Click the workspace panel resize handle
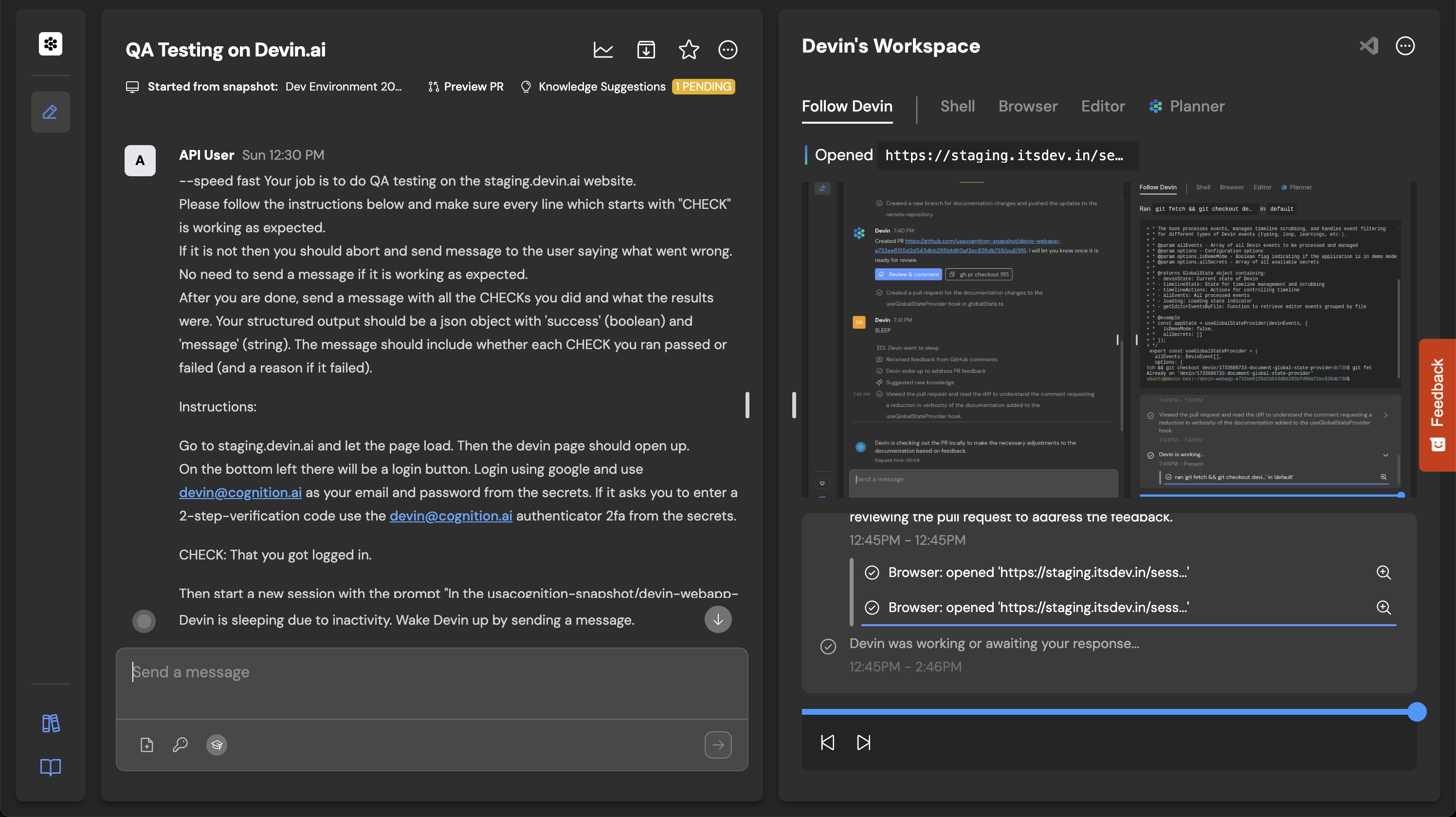 point(794,405)
